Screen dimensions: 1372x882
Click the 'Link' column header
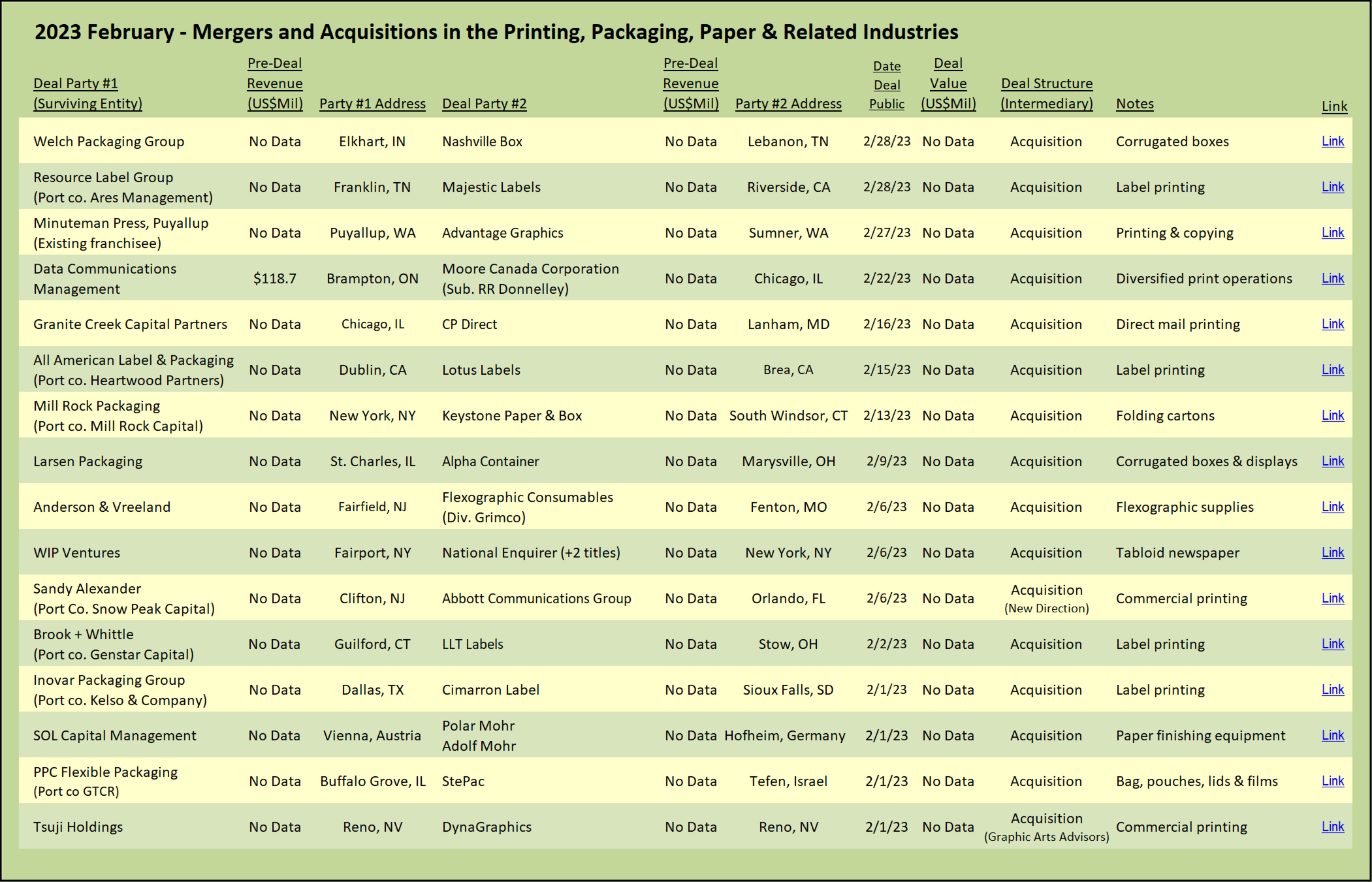1334,106
